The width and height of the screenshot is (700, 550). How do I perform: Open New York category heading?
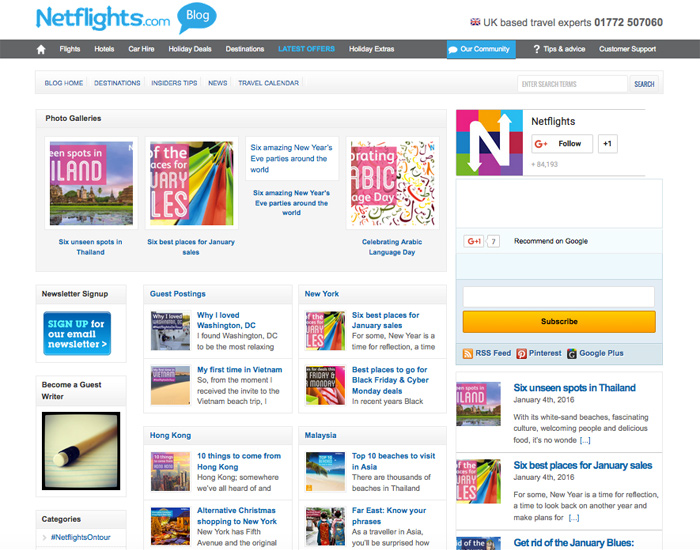coord(322,294)
